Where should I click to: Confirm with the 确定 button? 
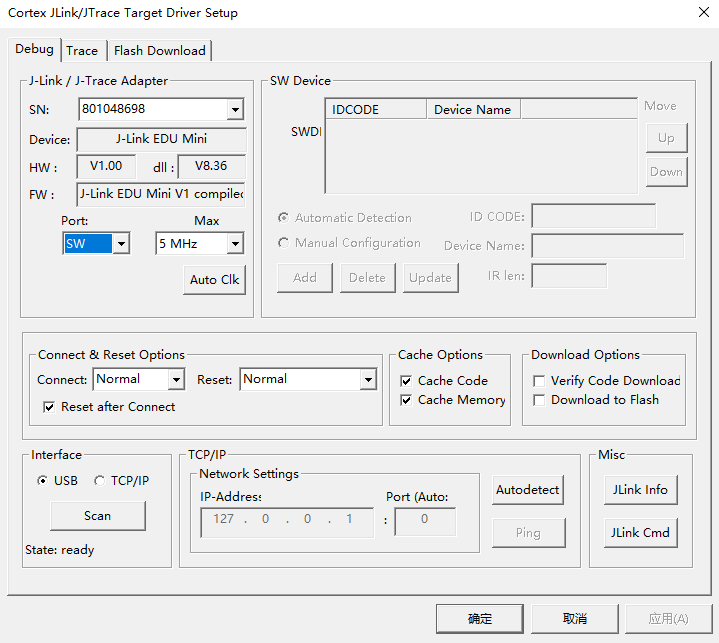pos(480,619)
